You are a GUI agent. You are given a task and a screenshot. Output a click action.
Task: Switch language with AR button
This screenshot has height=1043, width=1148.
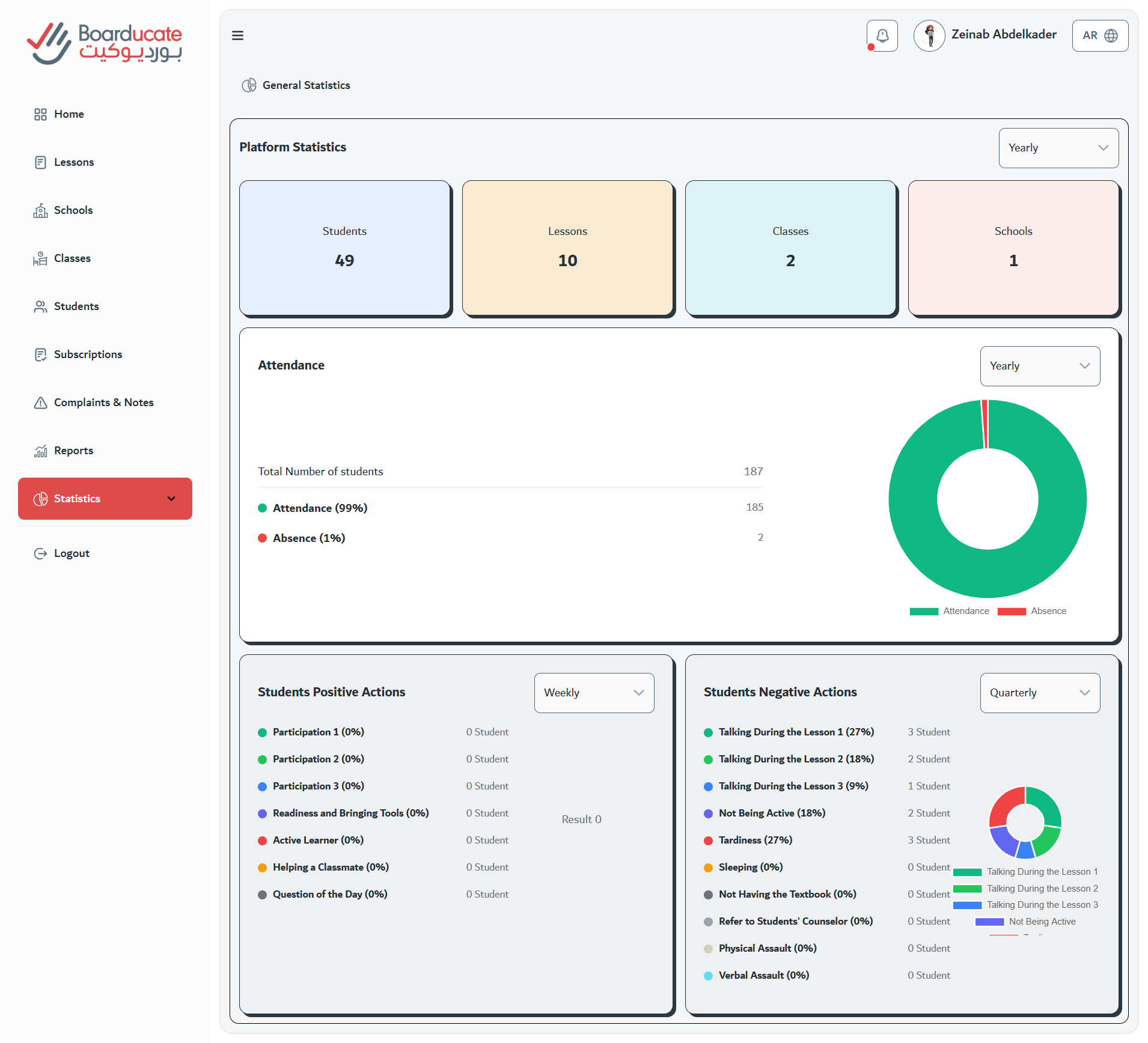(x=1099, y=35)
